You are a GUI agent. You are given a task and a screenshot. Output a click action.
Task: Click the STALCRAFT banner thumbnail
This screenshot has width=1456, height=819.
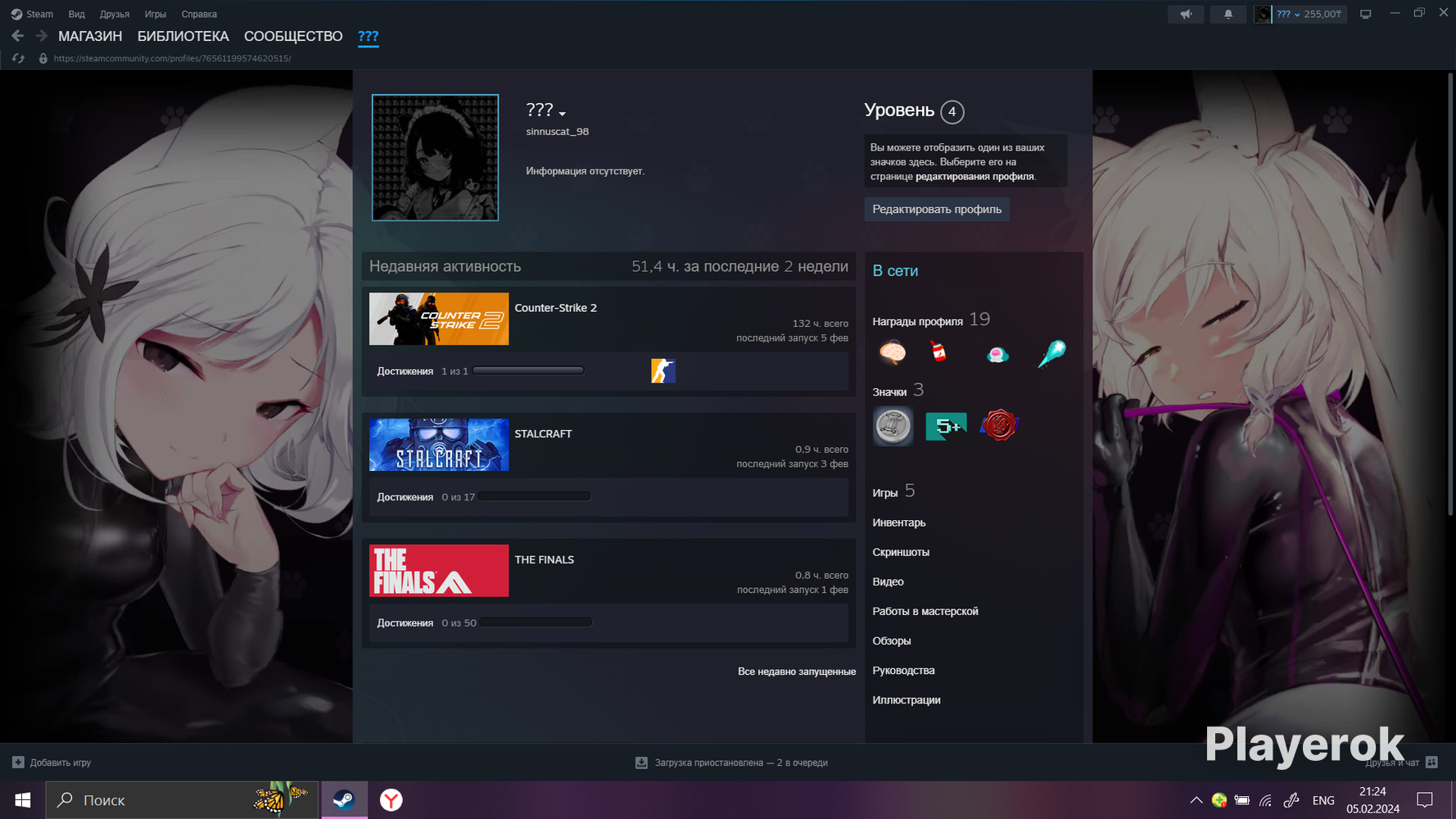(x=439, y=445)
